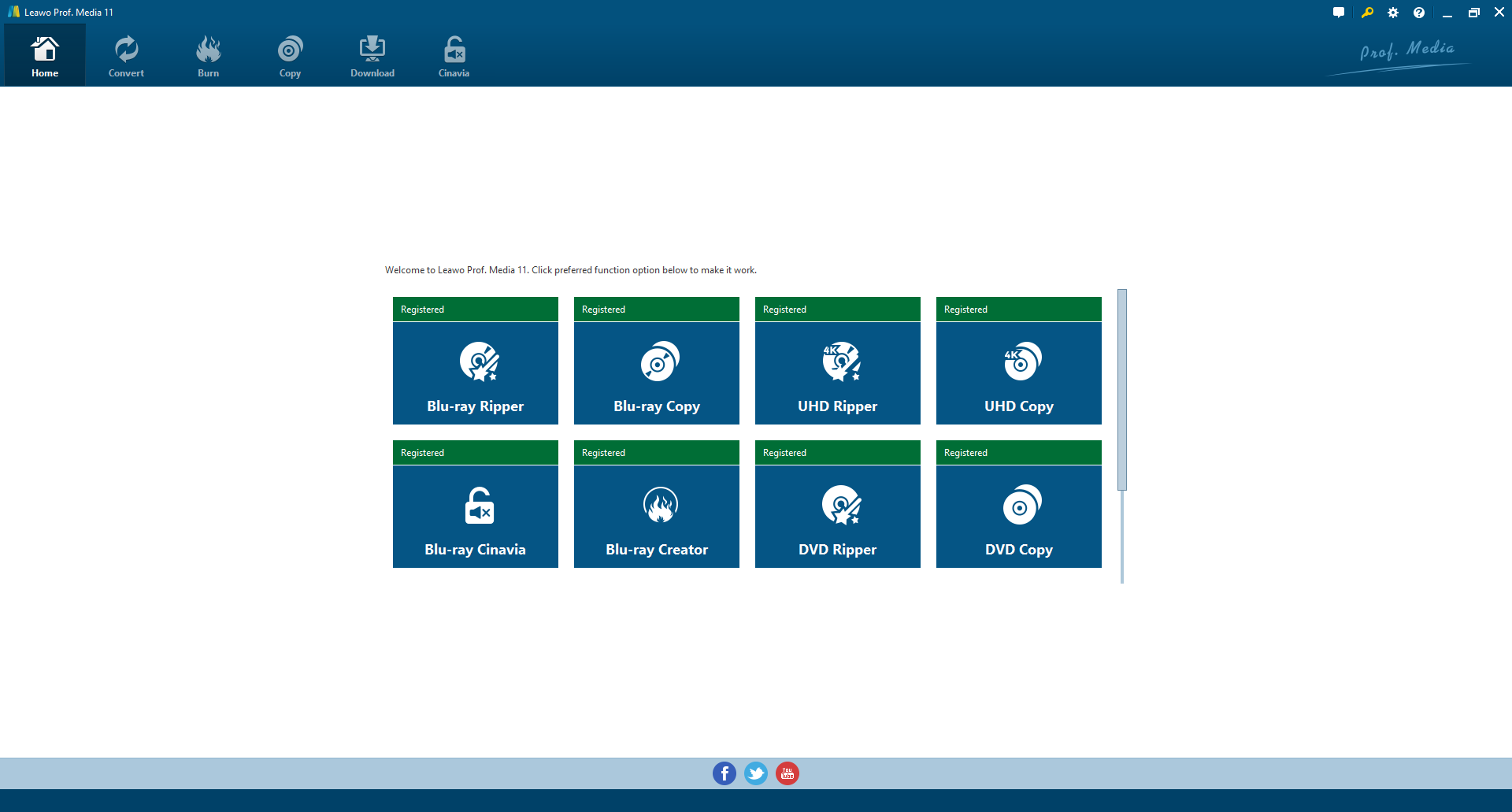The width and height of the screenshot is (1512, 812).
Task: Open the UHD Ripper tile
Action: pos(838,373)
